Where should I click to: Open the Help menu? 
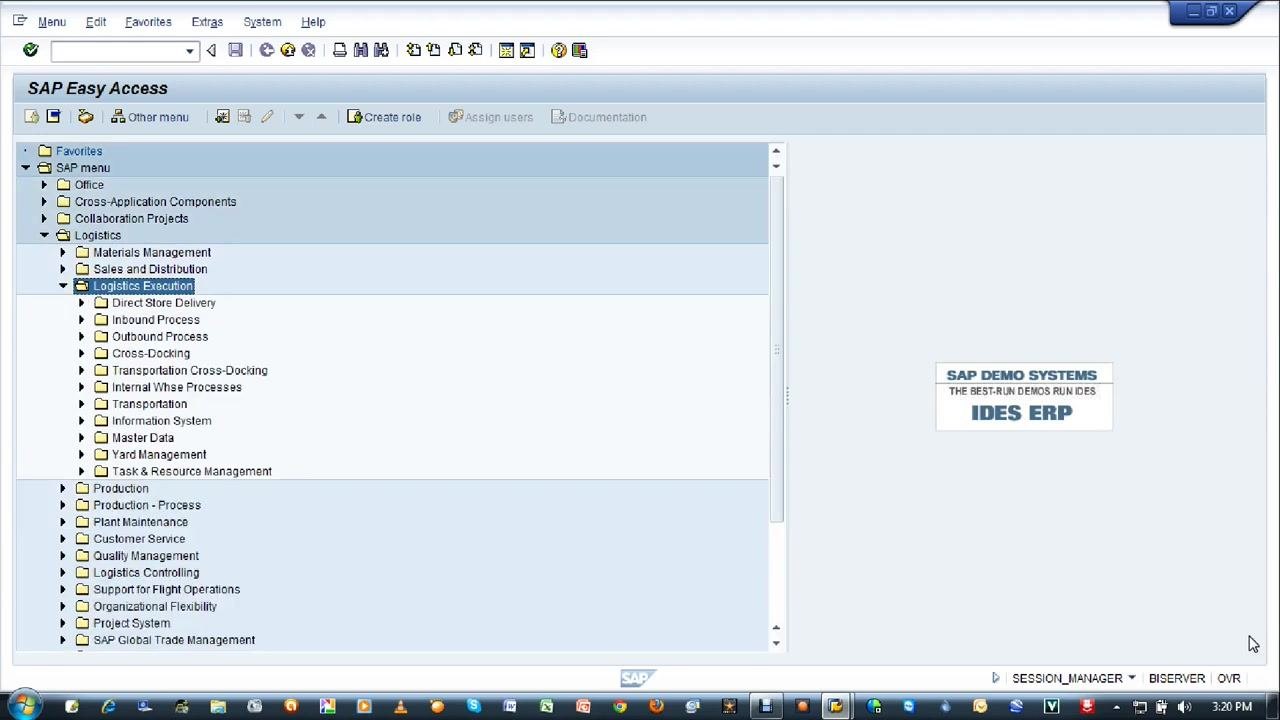click(x=313, y=22)
